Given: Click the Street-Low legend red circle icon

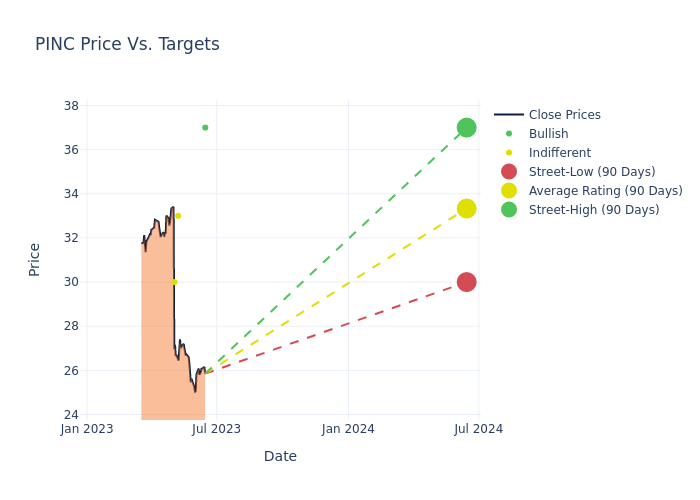Looking at the screenshot, I should (x=509, y=172).
